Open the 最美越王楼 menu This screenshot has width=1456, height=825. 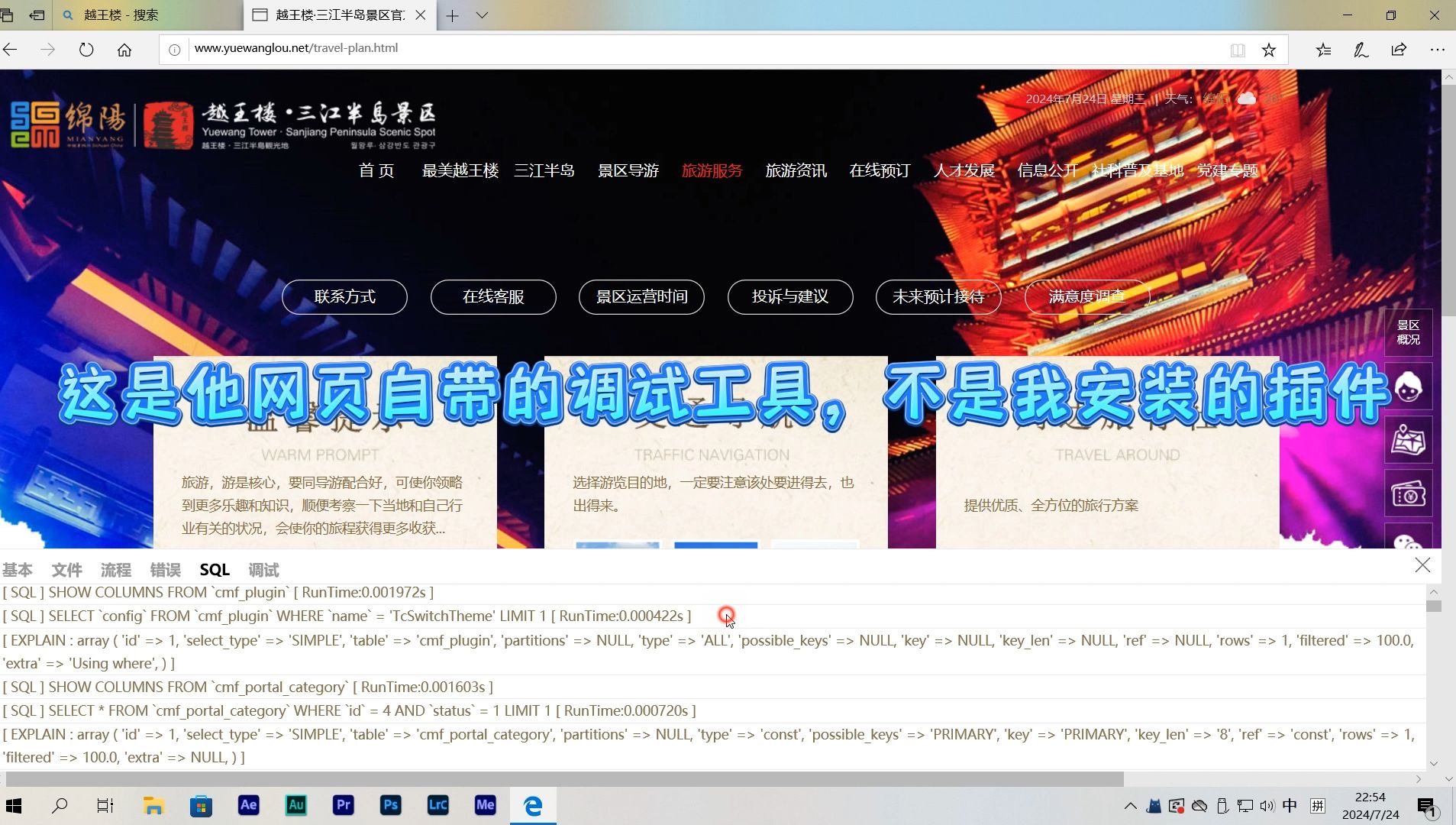tap(460, 170)
